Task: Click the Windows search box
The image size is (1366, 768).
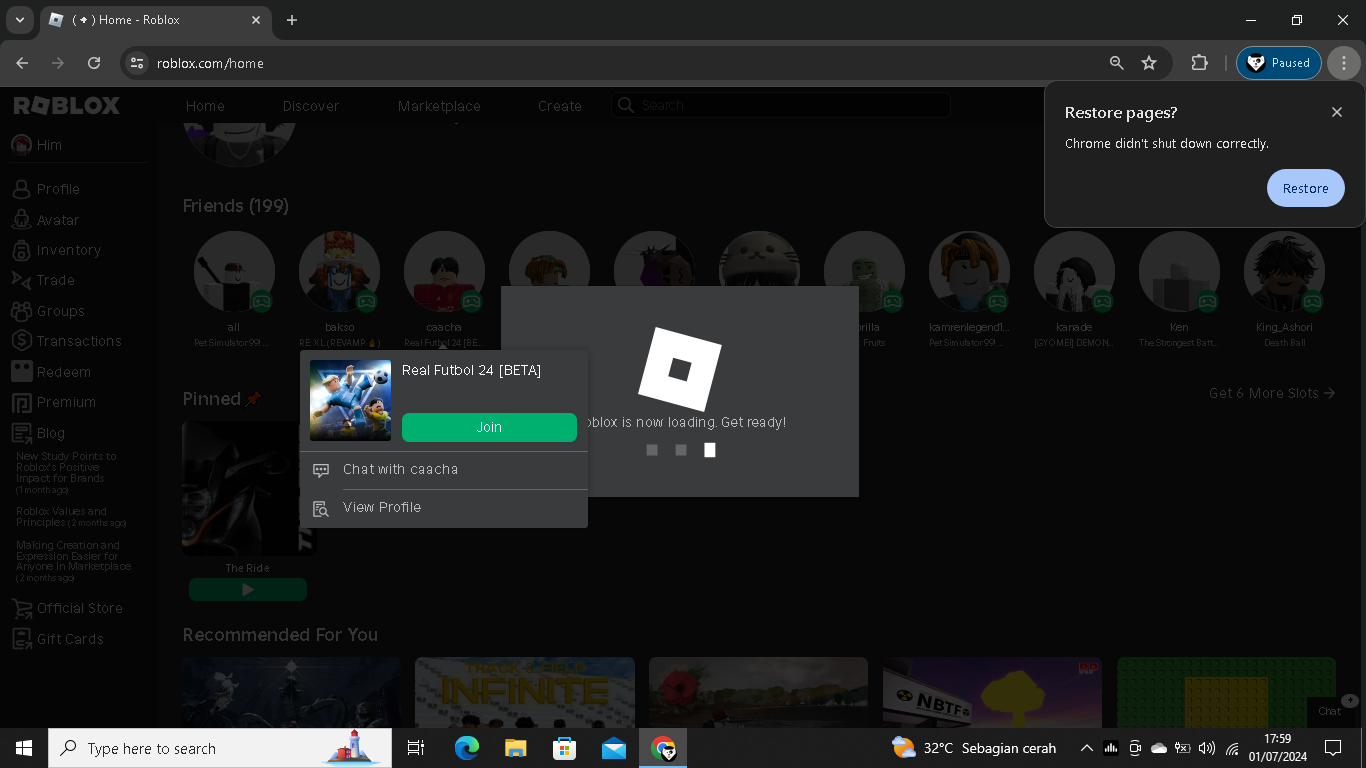Action: 221,748
